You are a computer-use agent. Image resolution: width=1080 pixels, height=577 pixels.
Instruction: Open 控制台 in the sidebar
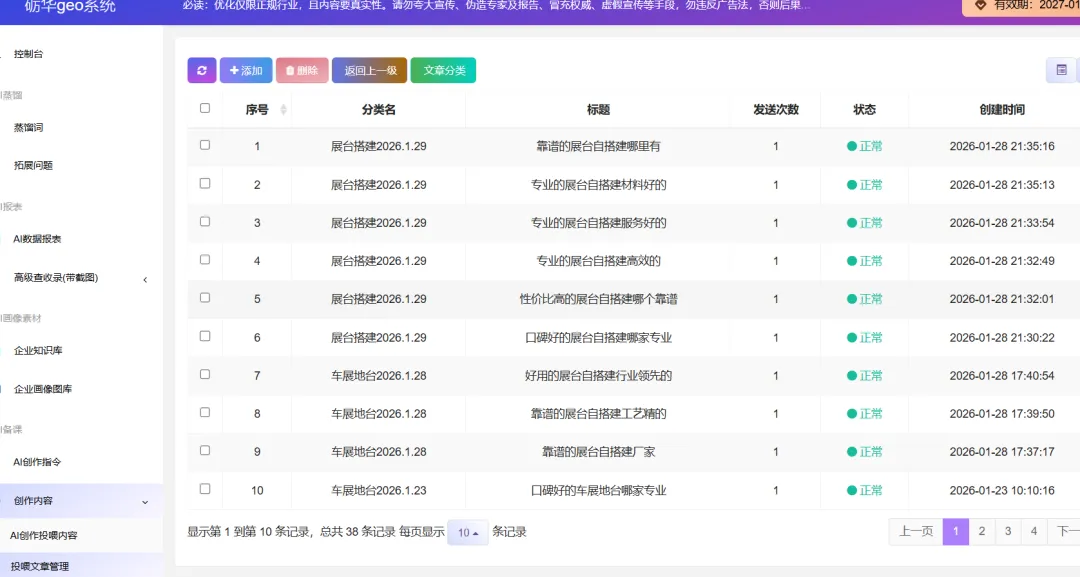(x=28, y=54)
